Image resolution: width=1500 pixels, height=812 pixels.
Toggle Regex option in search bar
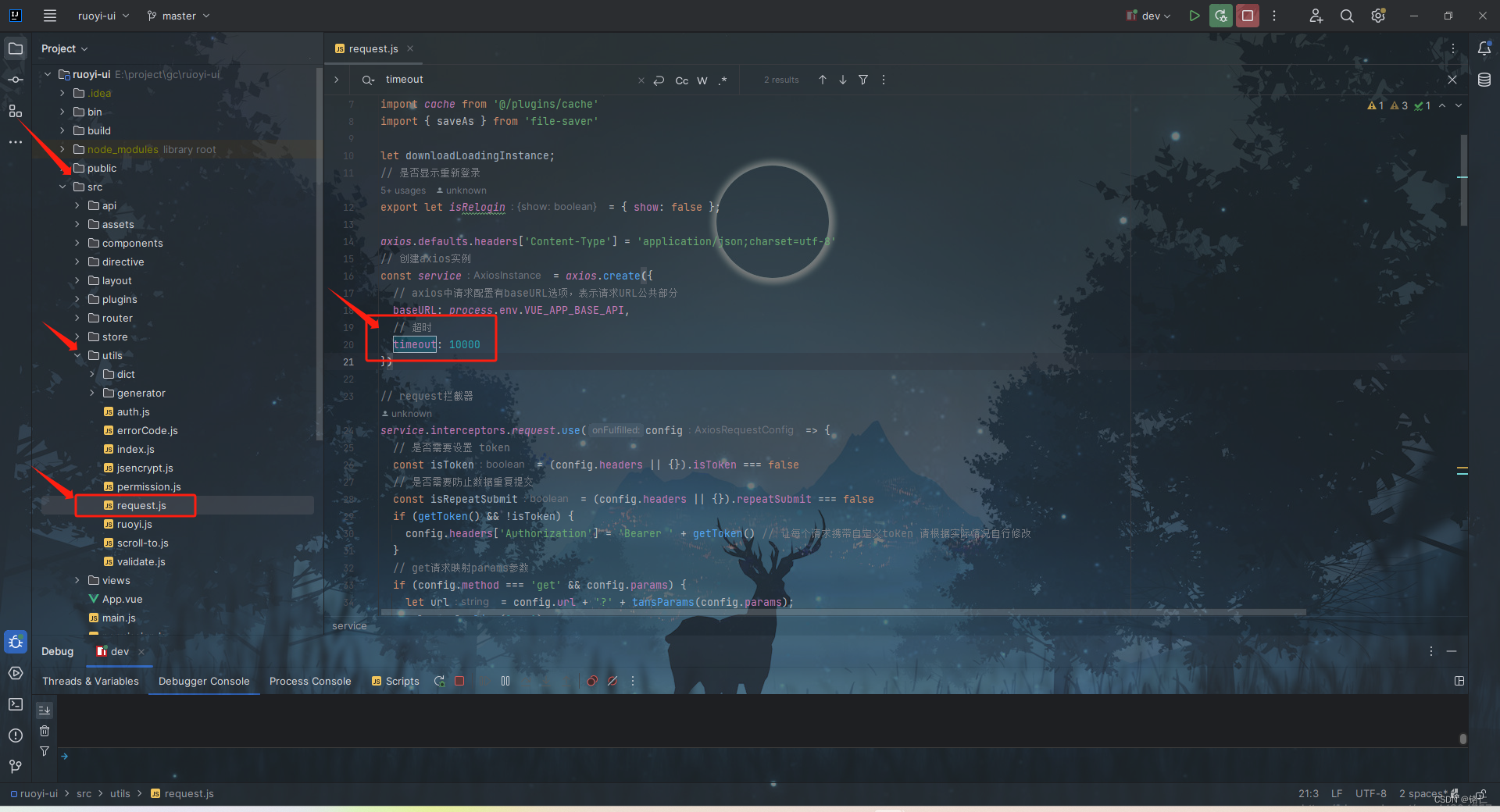tap(723, 80)
